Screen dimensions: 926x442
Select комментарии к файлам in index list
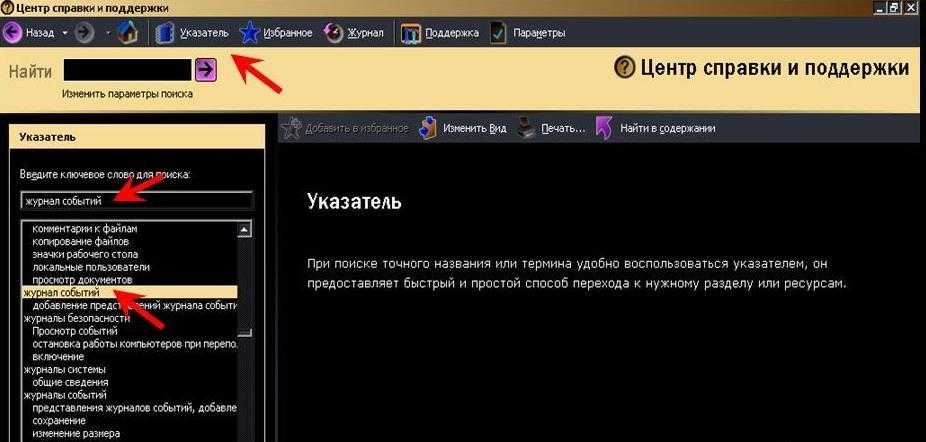click(84, 228)
